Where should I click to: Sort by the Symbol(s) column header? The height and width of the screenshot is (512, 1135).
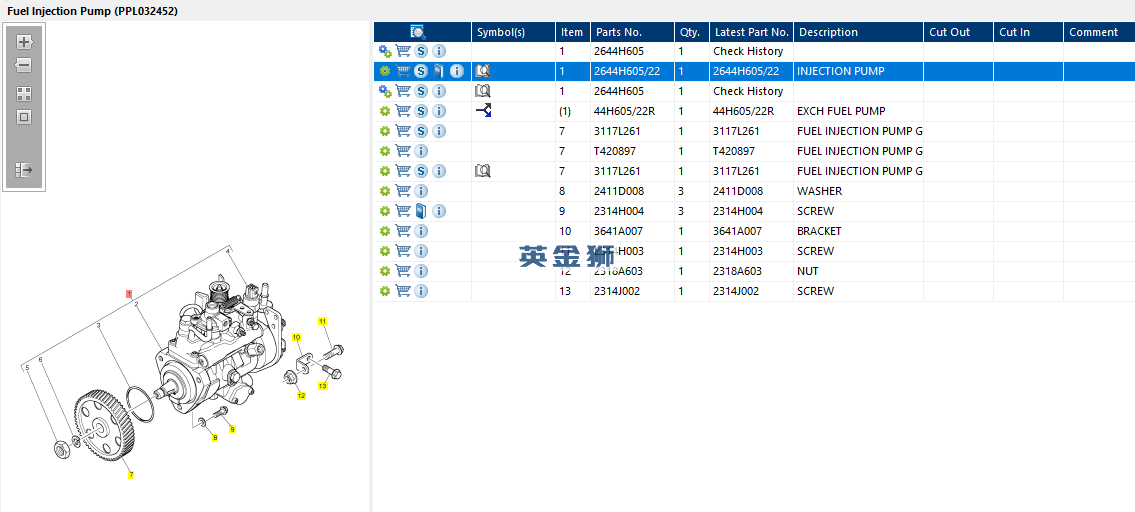(513, 32)
